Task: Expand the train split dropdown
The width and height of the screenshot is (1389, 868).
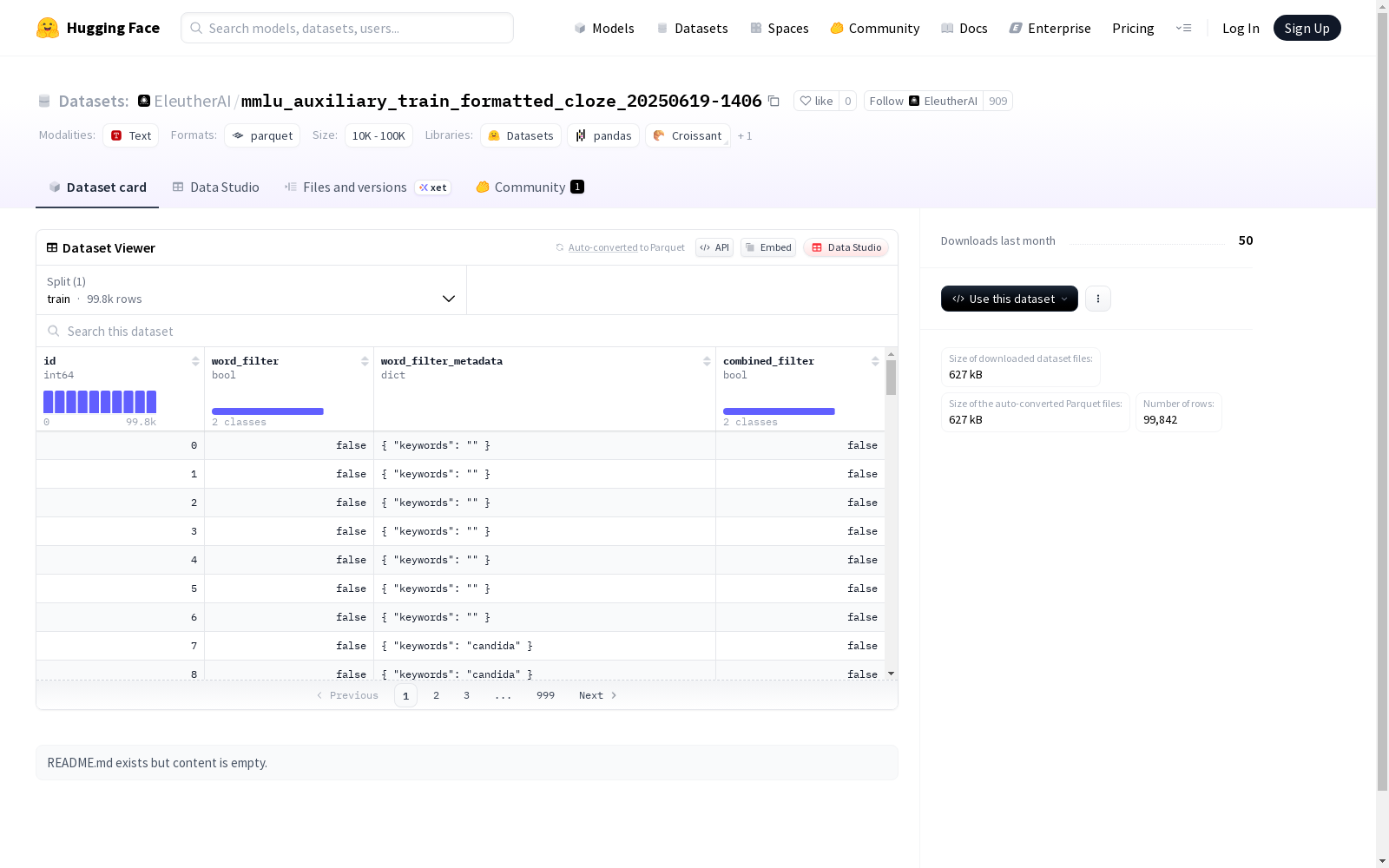Action: (252, 290)
